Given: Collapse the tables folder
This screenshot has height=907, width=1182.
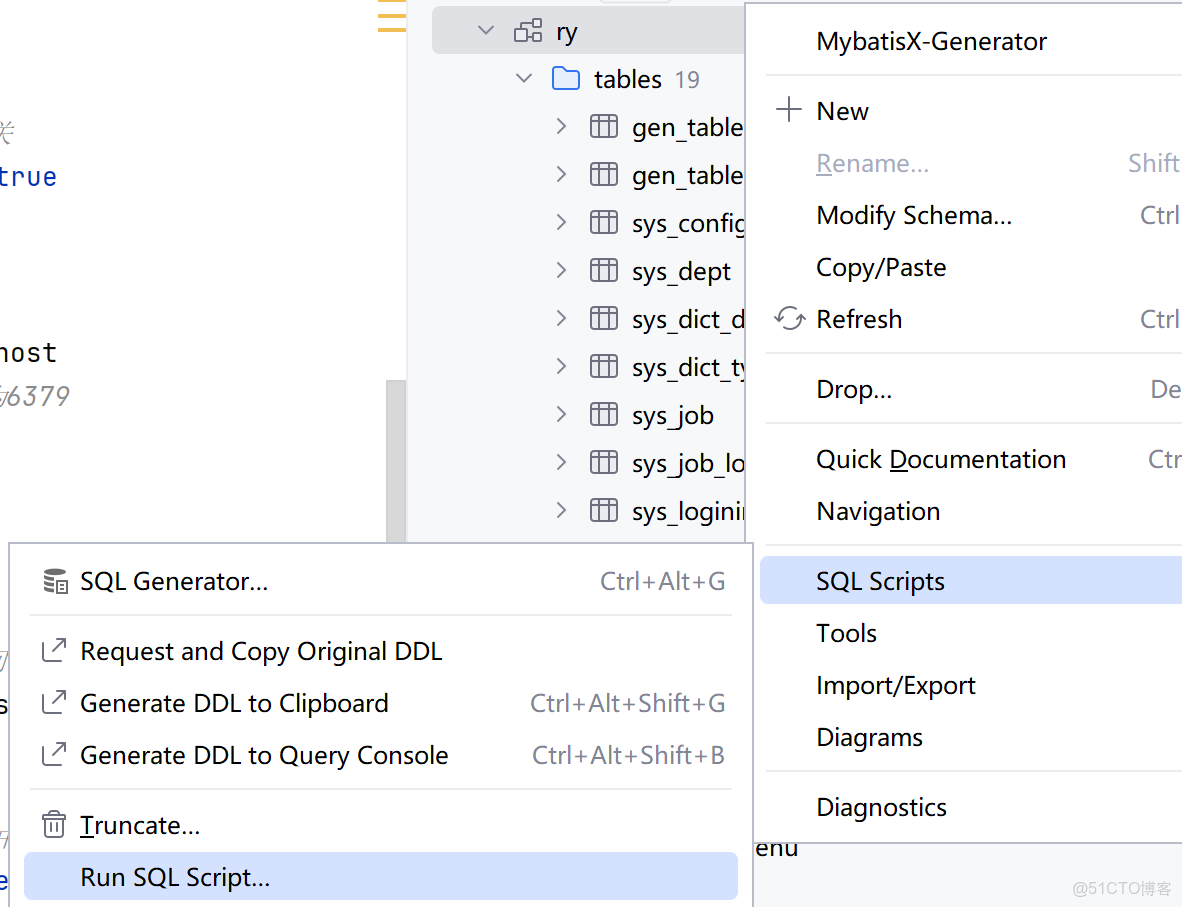Looking at the screenshot, I should tap(523, 78).
